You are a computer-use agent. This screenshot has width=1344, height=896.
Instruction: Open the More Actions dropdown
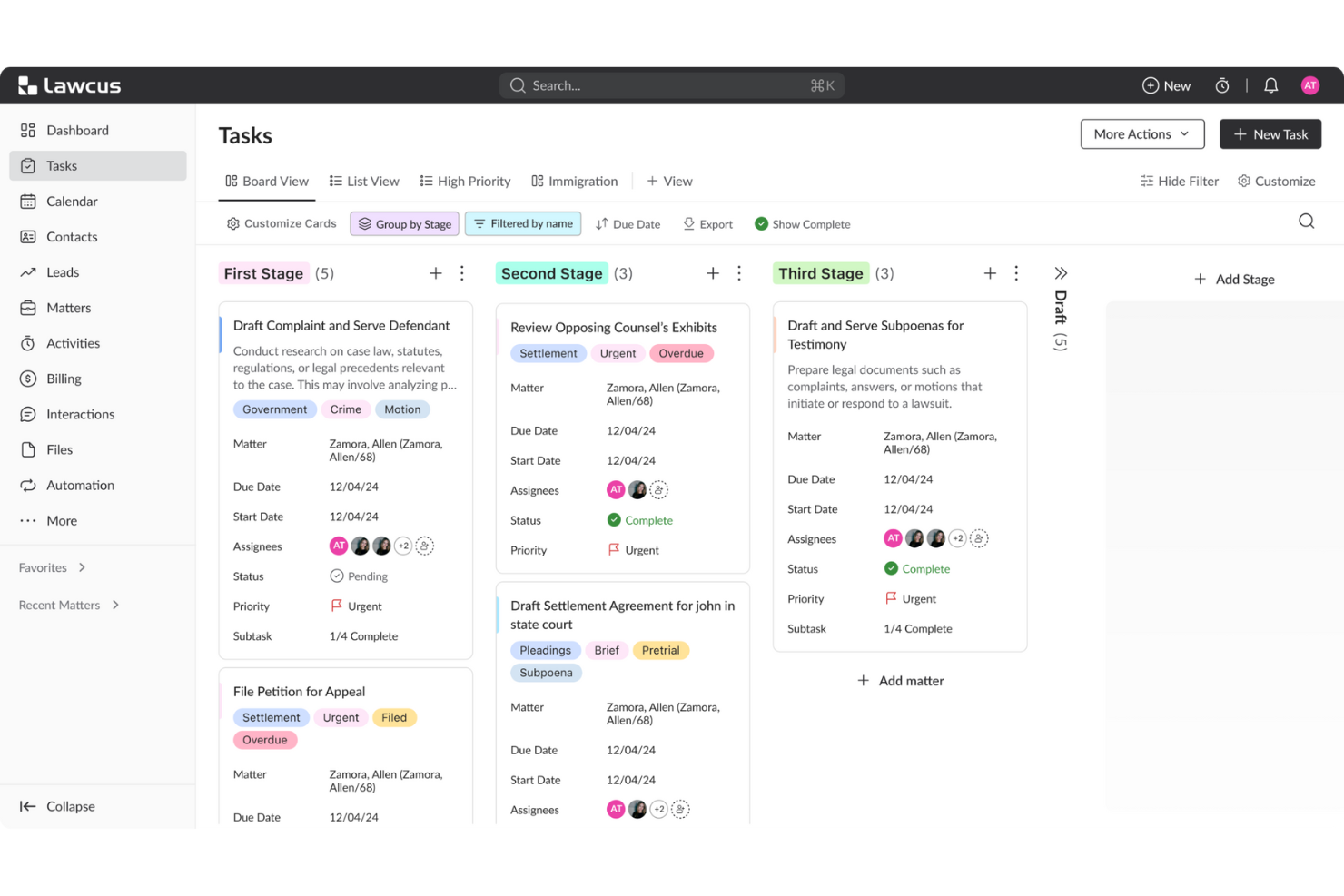point(1141,133)
